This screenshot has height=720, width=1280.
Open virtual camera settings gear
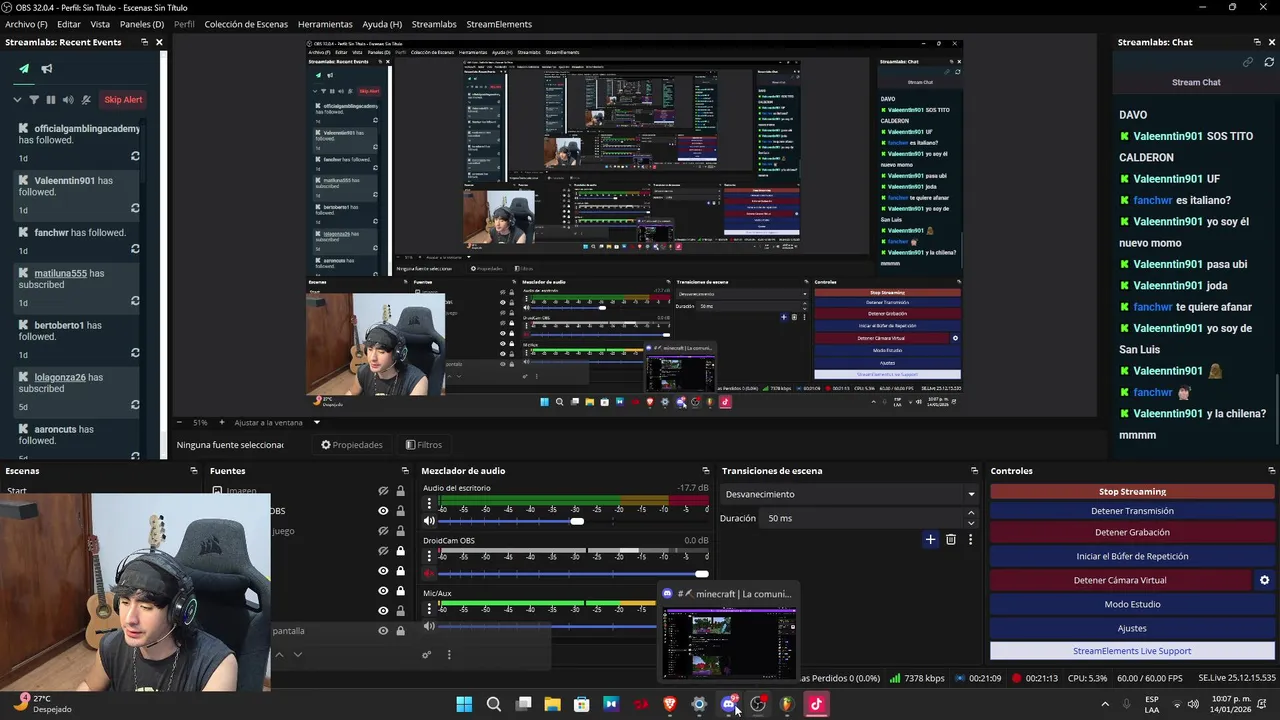pyautogui.click(x=1264, y=580)
